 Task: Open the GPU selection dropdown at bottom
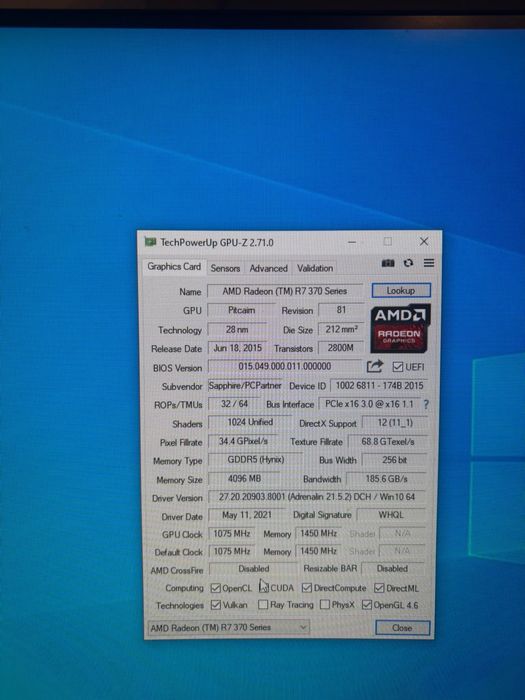[228, 627]
